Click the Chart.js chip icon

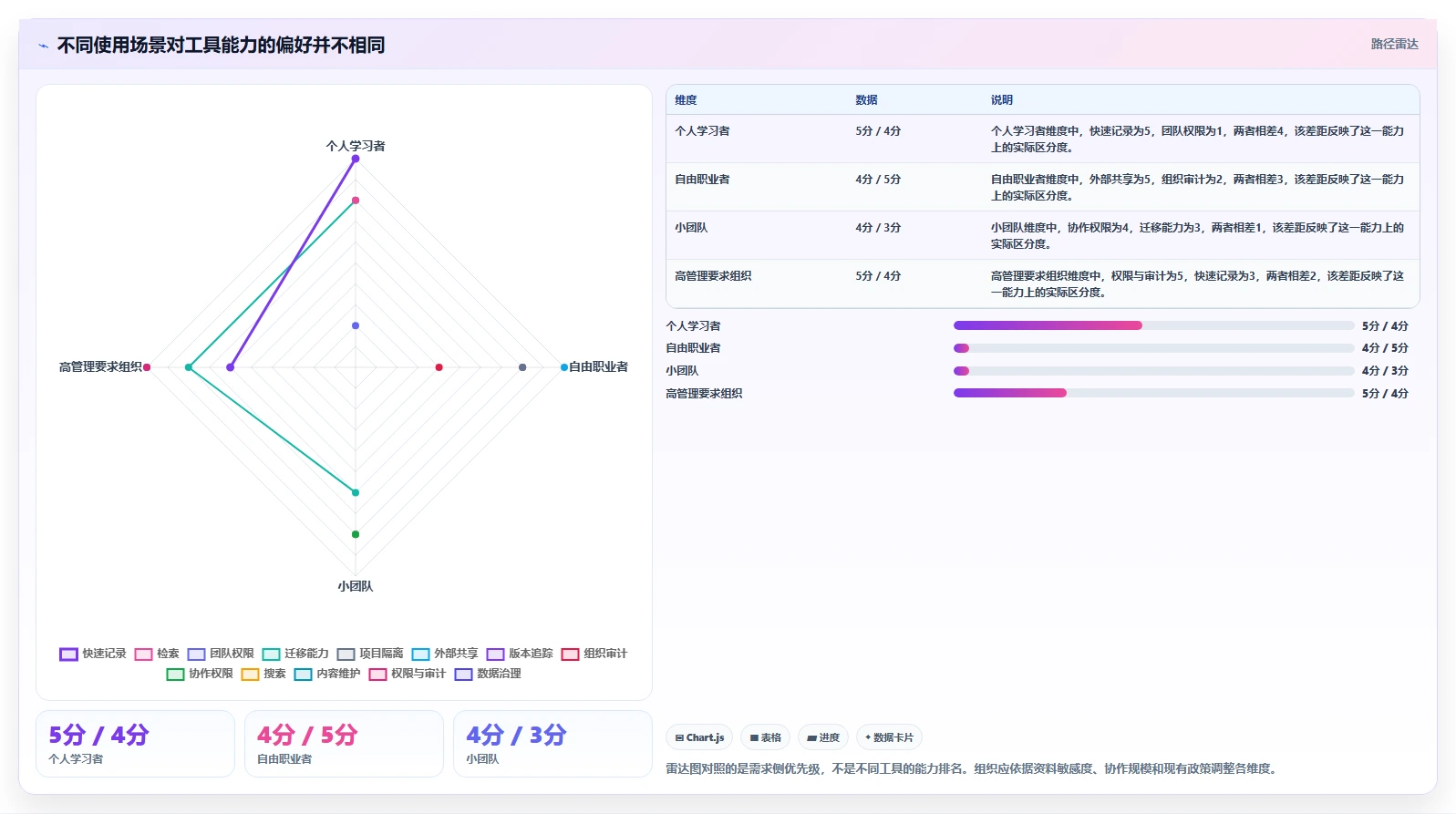(x=679, y=738)
